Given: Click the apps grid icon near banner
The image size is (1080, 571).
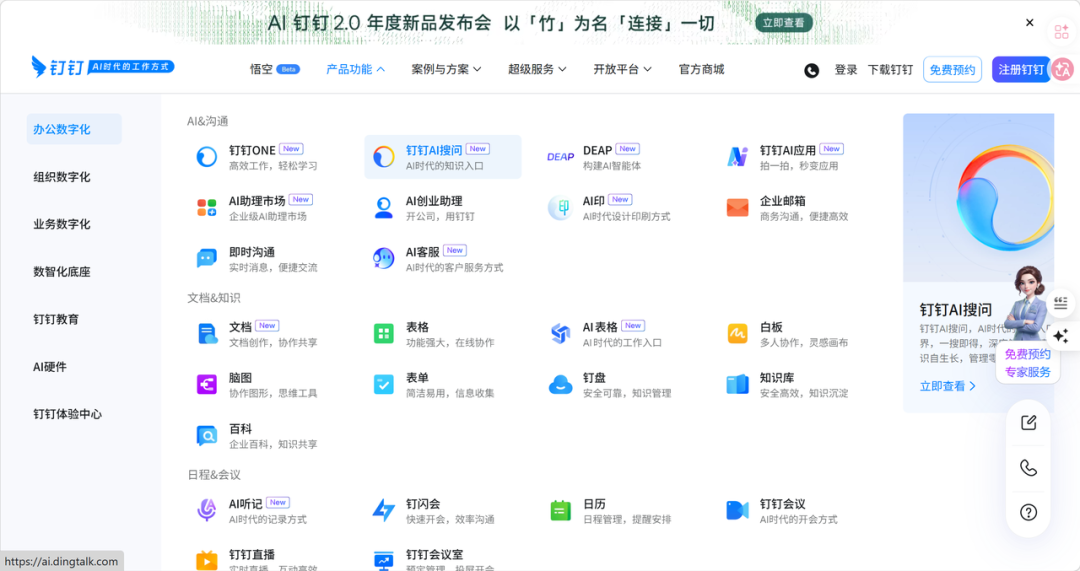Looking at the screenshot, I should (1061, 31).
